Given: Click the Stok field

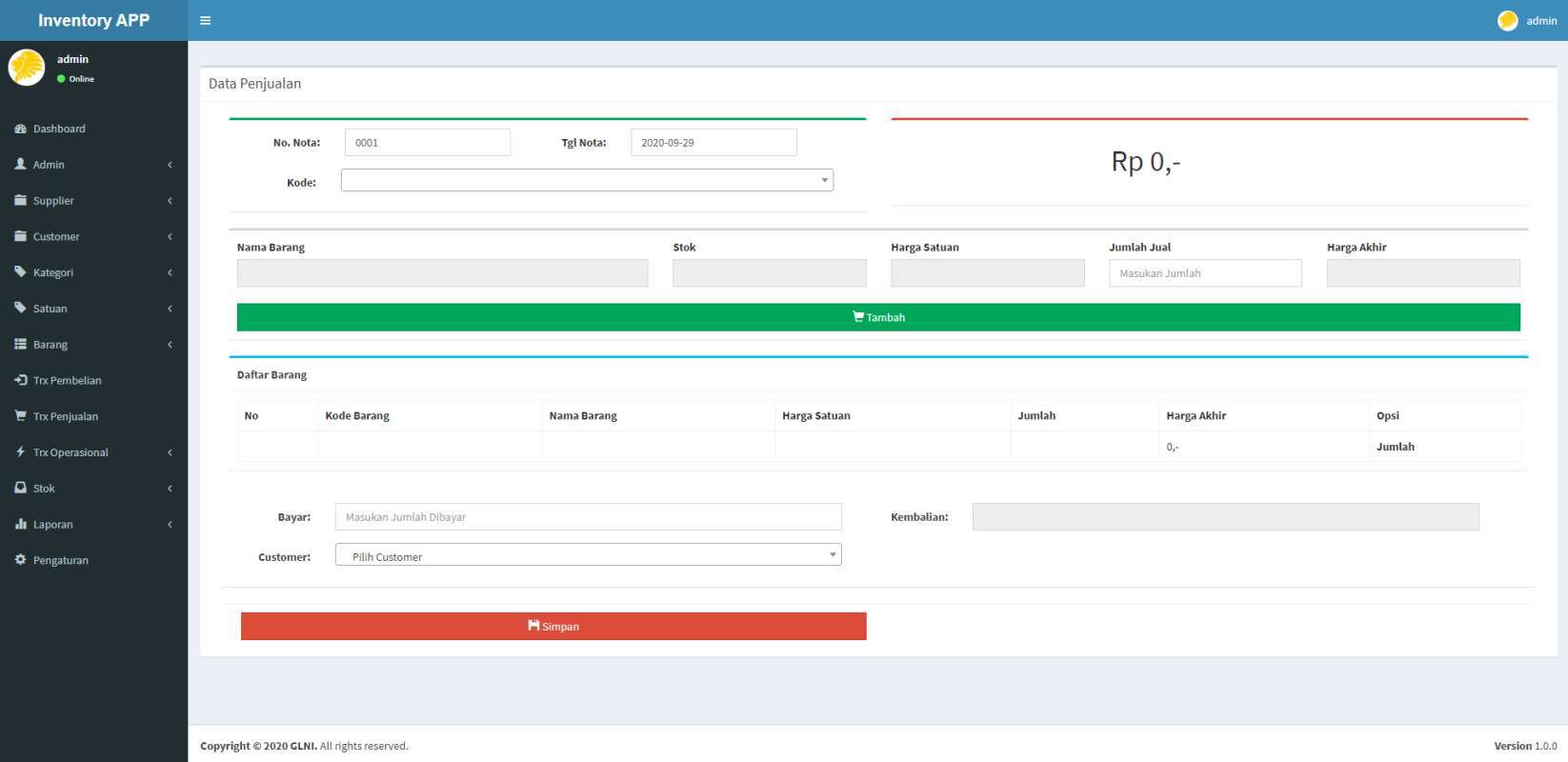Looking at the screenshot, I should 770,273.
